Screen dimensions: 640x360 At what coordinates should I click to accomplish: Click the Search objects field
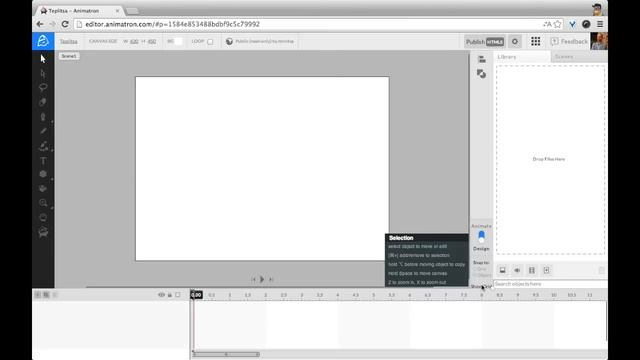[550, 284]
